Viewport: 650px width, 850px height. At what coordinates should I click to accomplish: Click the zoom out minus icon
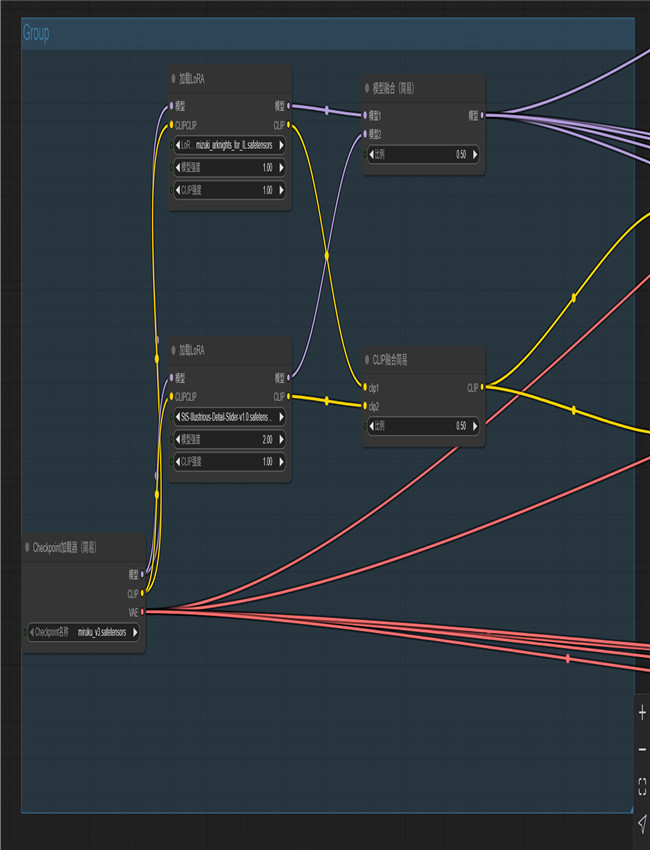pos(642,749)
